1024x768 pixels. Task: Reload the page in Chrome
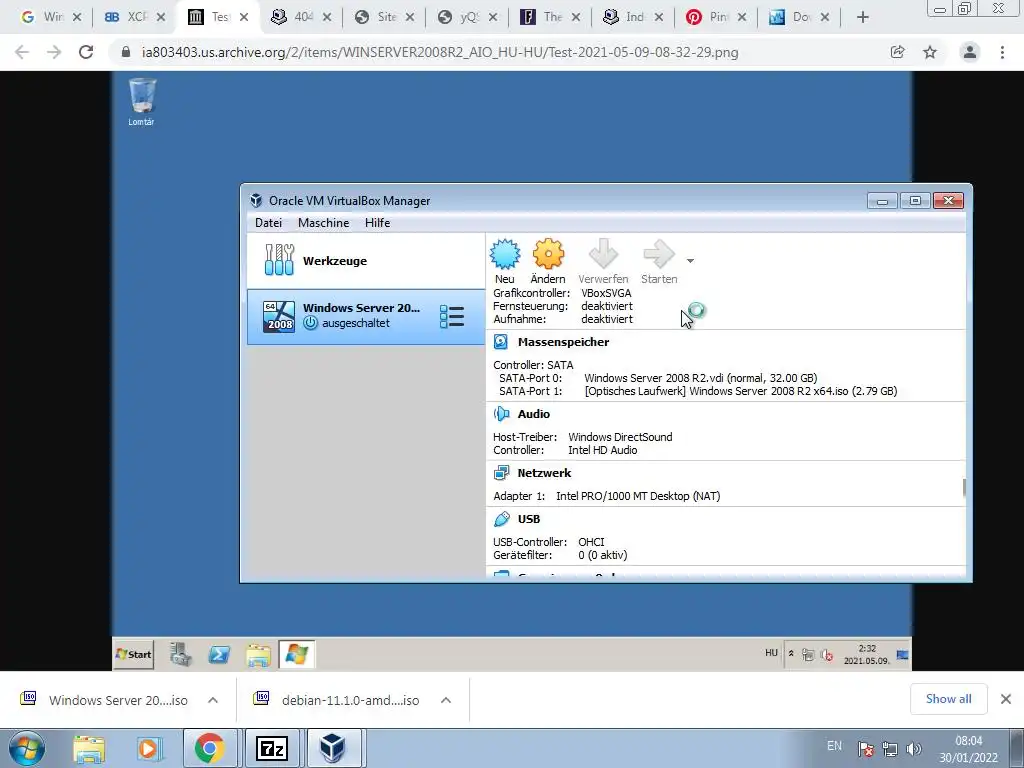tap(86, 52)
